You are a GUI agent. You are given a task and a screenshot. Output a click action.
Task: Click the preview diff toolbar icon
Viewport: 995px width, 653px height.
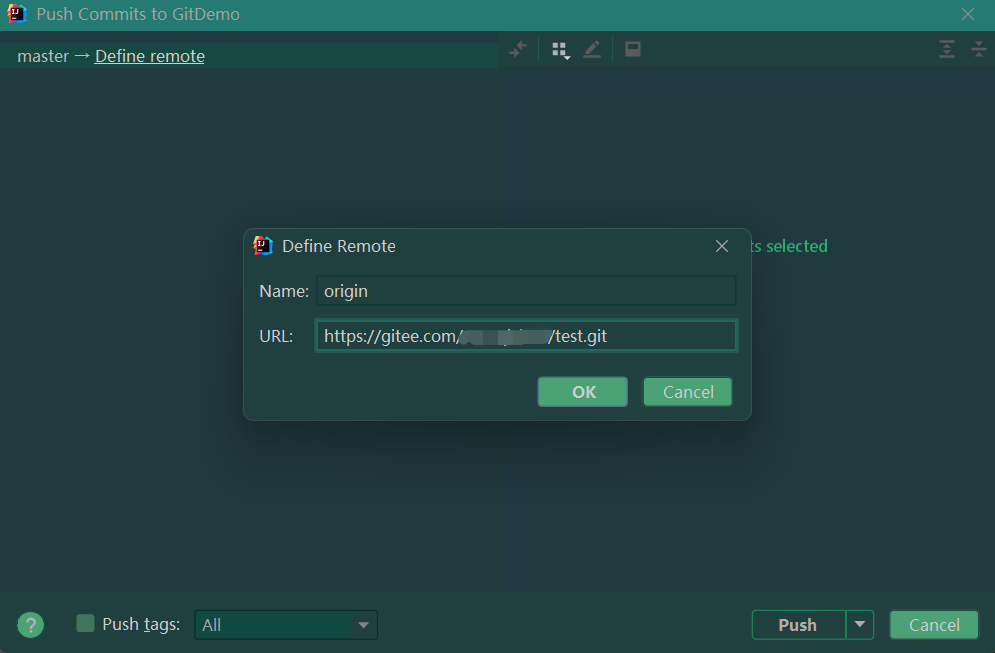click(x=633, y=49)
